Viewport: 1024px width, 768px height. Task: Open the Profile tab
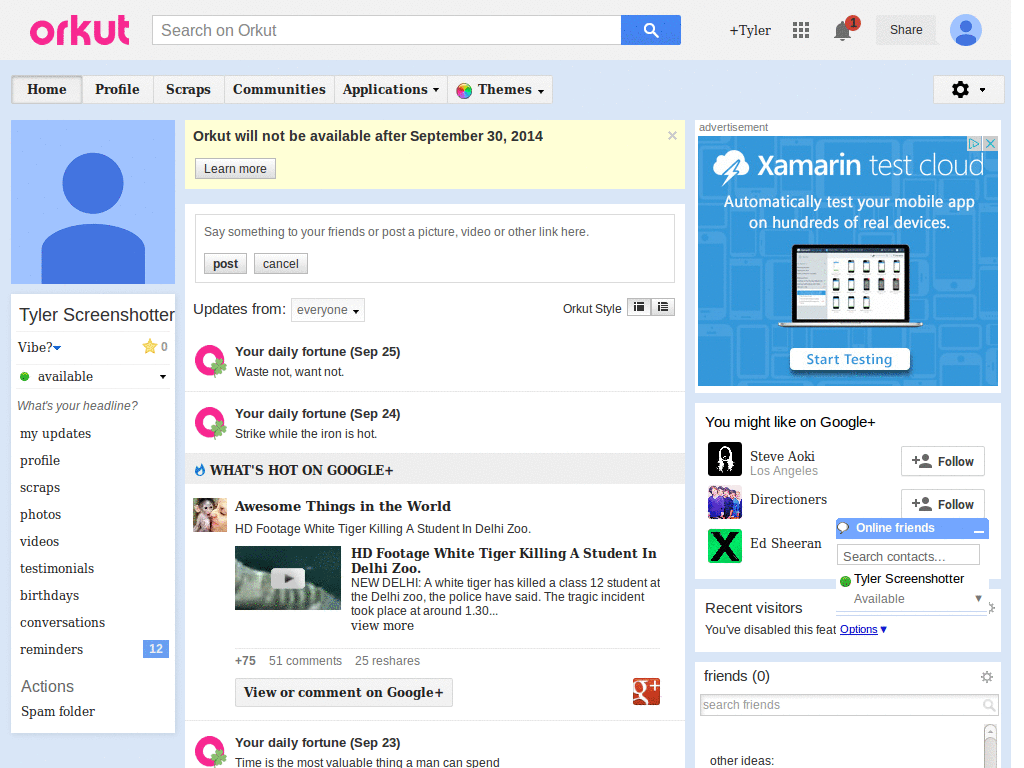point(117,89)
